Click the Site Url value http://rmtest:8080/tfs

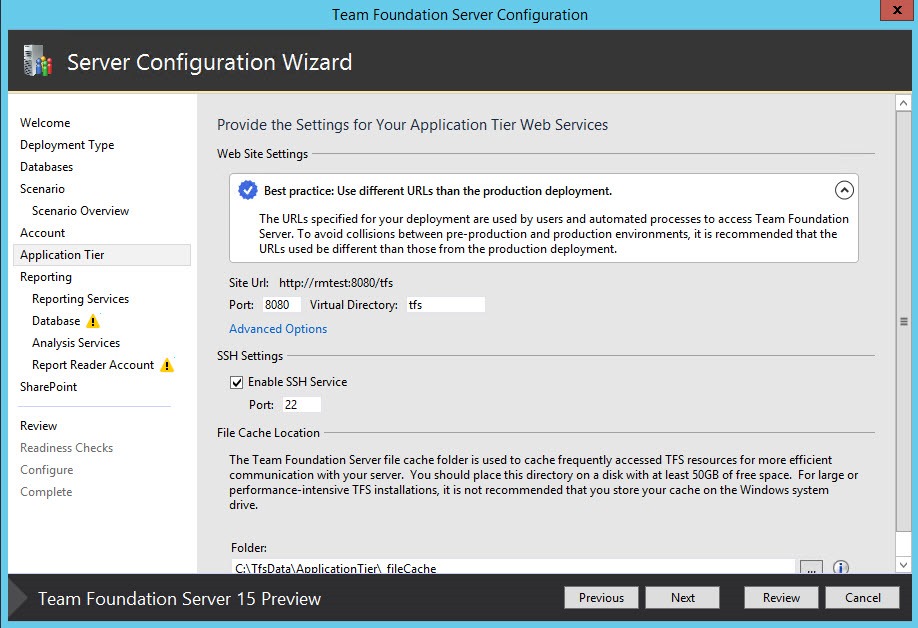(x=336, y=283)
